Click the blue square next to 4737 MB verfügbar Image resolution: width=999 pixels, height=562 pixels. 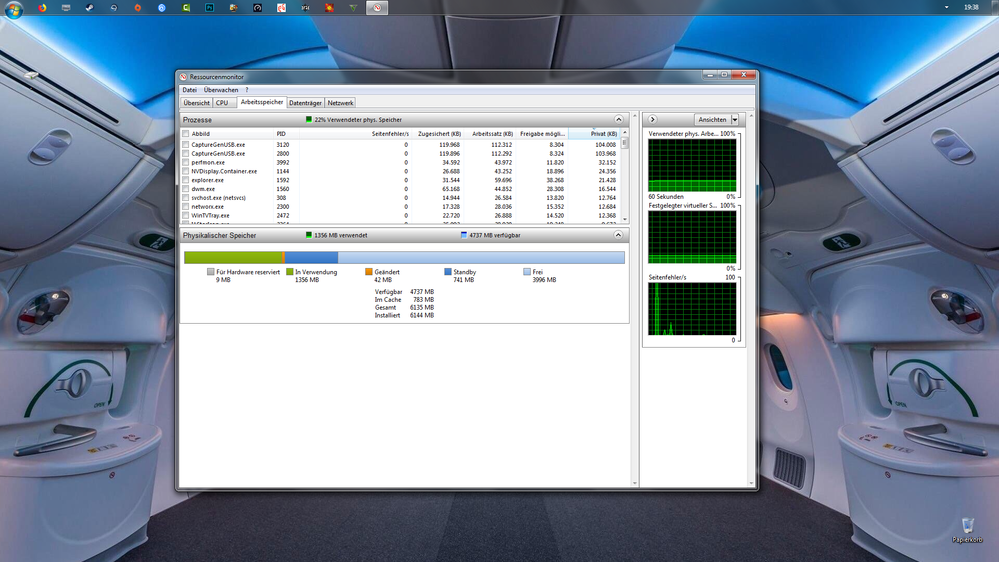click(464, 235)
